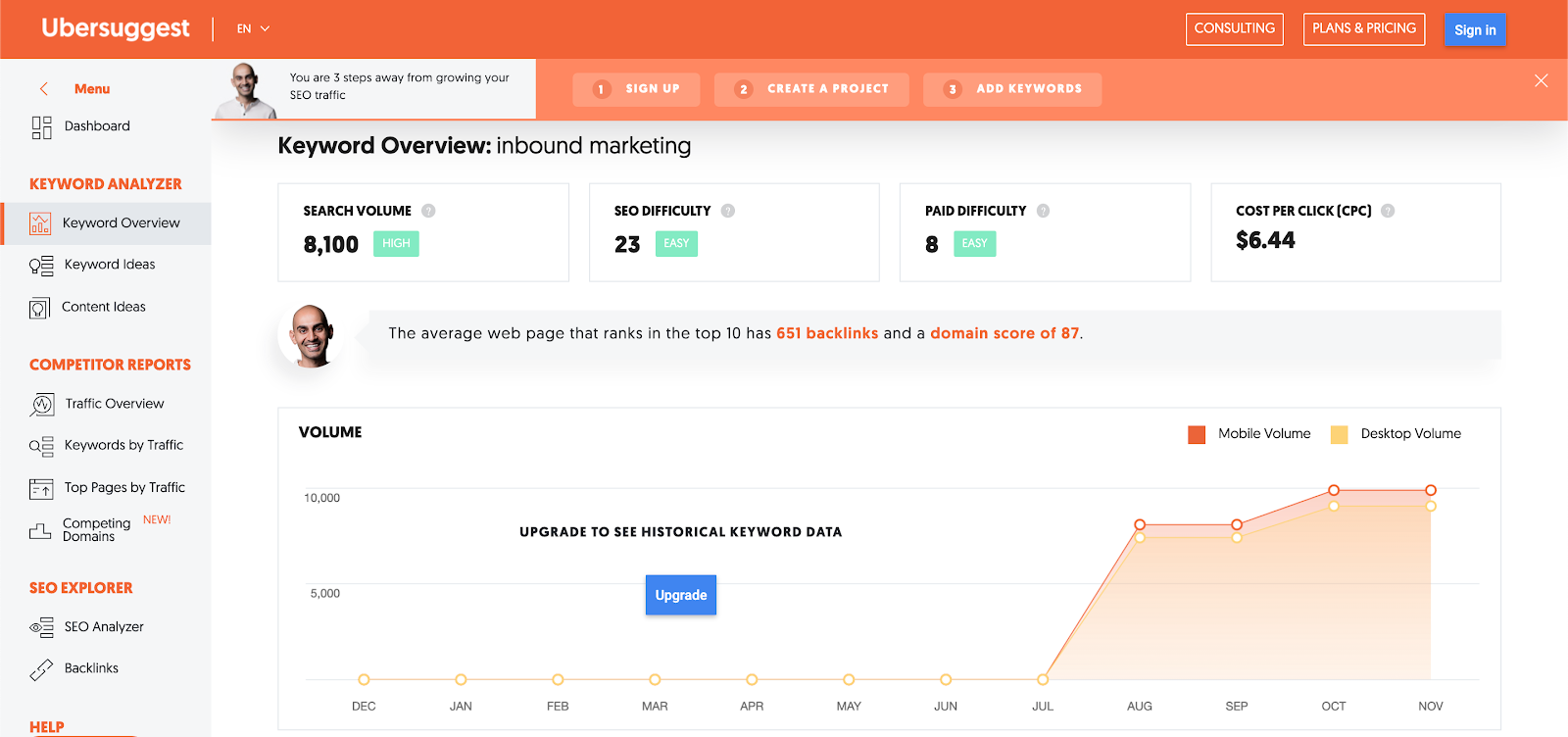Toggle Mobile Volume legend swatch
This screenshot has height=737, width=1568.
click(x=1197, y=434)
